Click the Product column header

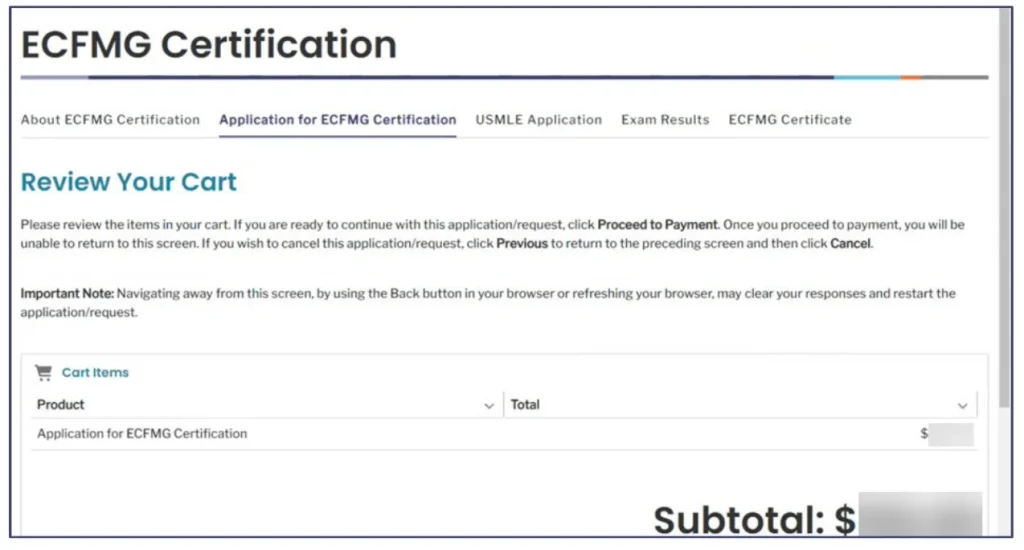pyautogui.click(x=61, y=405)
